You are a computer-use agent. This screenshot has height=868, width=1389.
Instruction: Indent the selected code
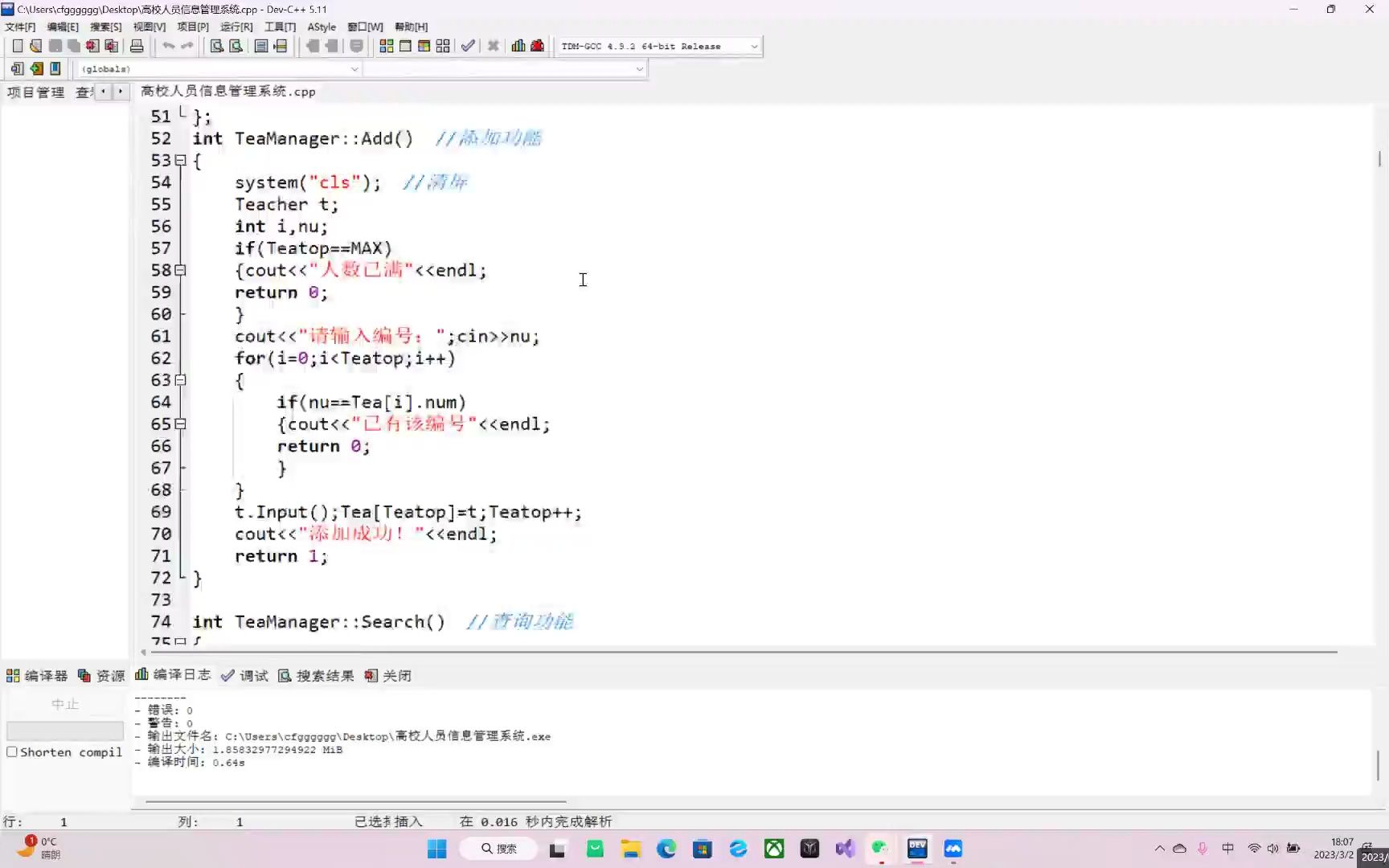click(x=313, y=46)
